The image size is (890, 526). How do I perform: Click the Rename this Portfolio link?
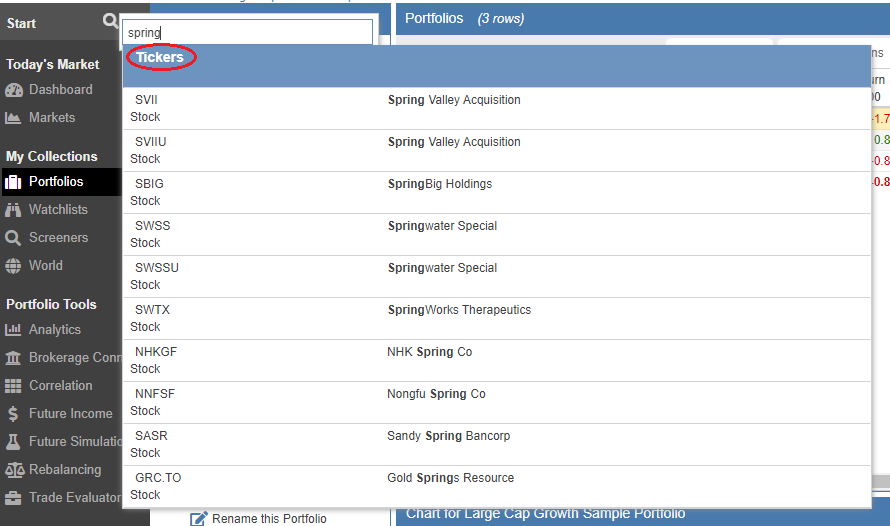tap(269, 518)
